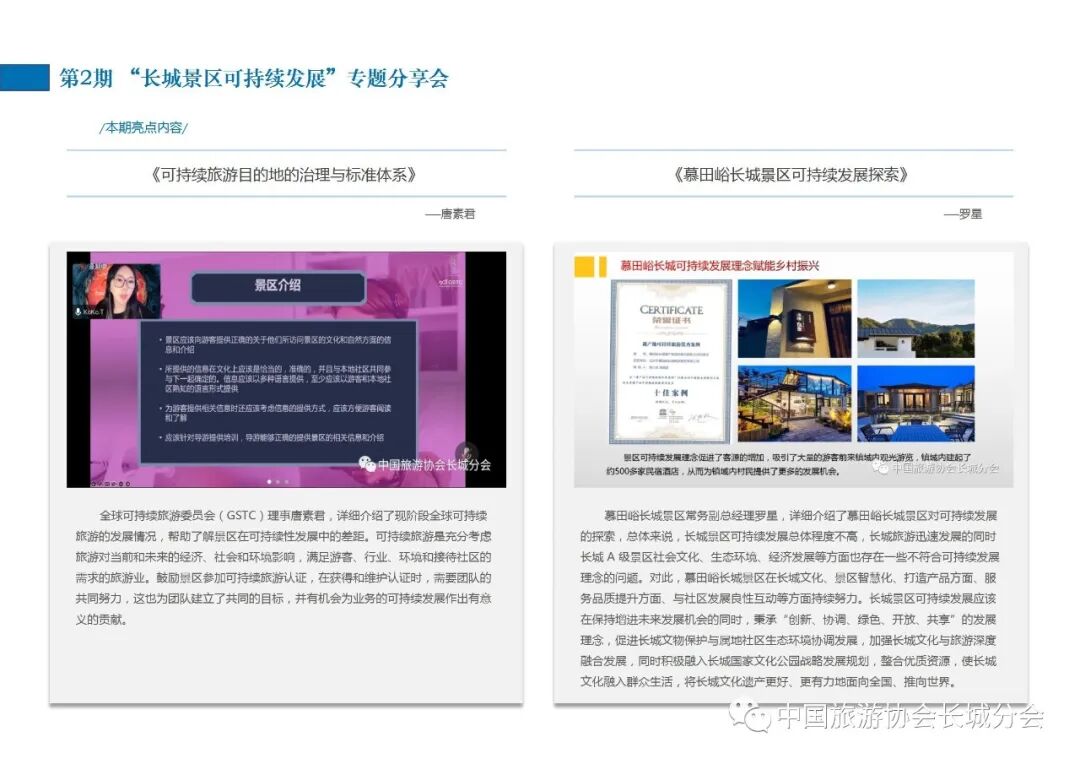Click the paragraph starting 慕田峪长城景区常务副总经理罗星
The height and width of the screenshot is (764, 1080).
point(789,599)
